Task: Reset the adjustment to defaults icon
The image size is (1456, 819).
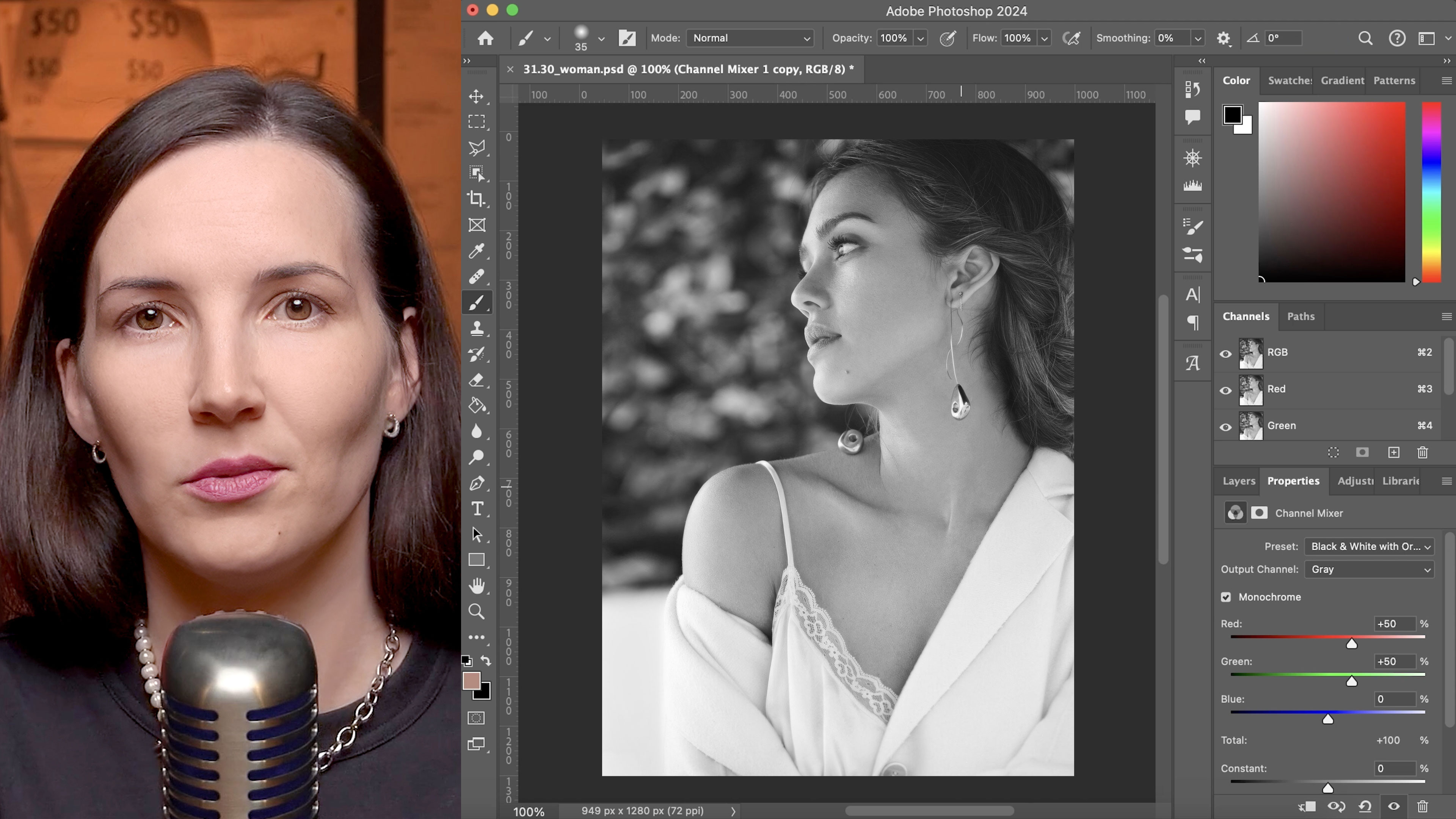Action: (1365, 806)
